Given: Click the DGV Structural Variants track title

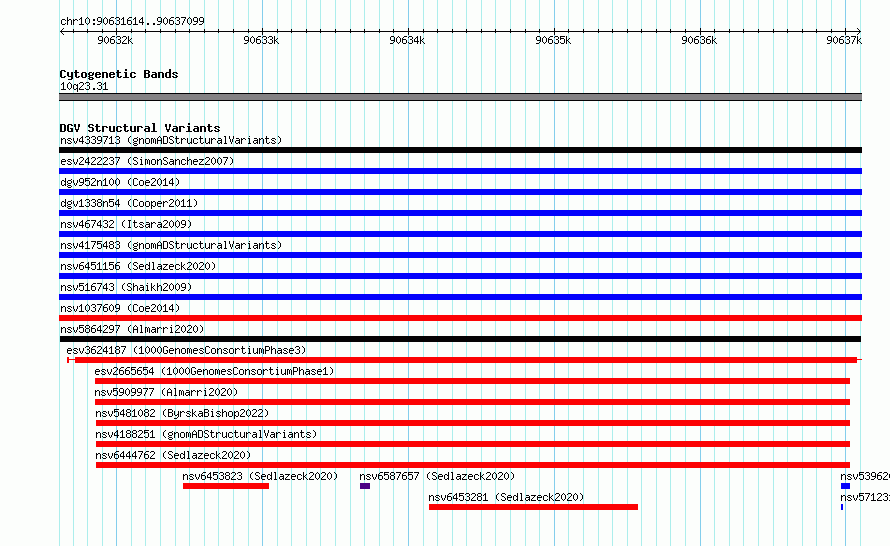Looking at the screenshot, I should pyautogui.click(x=140, y=128).
